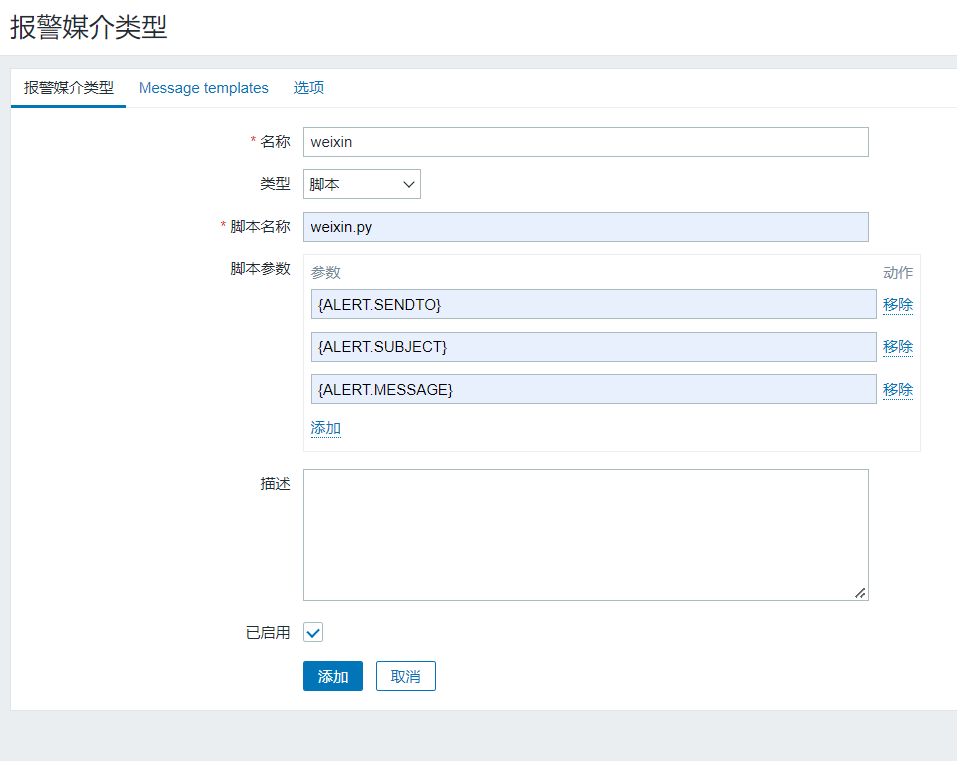Select the 报警媒介类型 tab
The image size is (957, 761).
tap(68, 88)
